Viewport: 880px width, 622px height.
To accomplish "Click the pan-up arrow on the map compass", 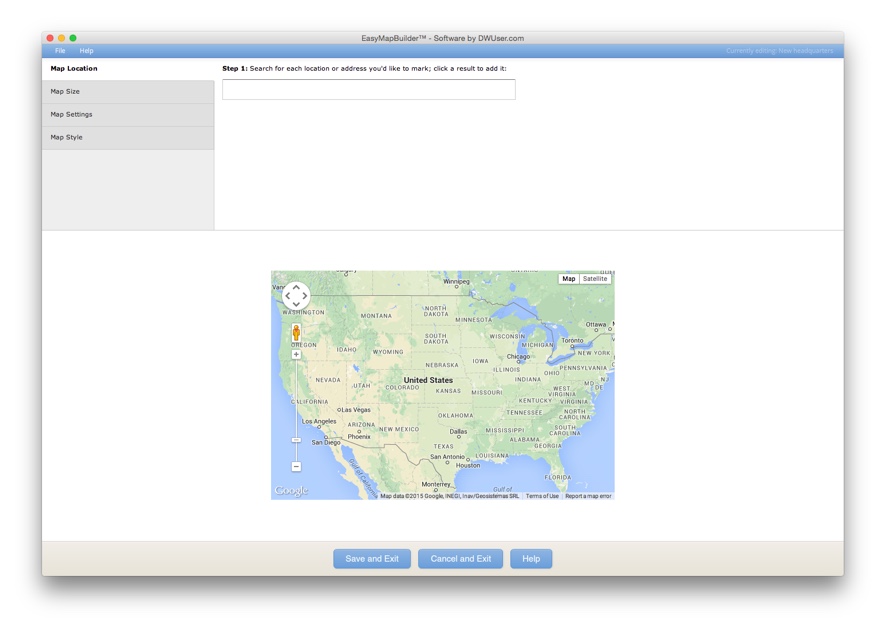I will tap(296, 287).
